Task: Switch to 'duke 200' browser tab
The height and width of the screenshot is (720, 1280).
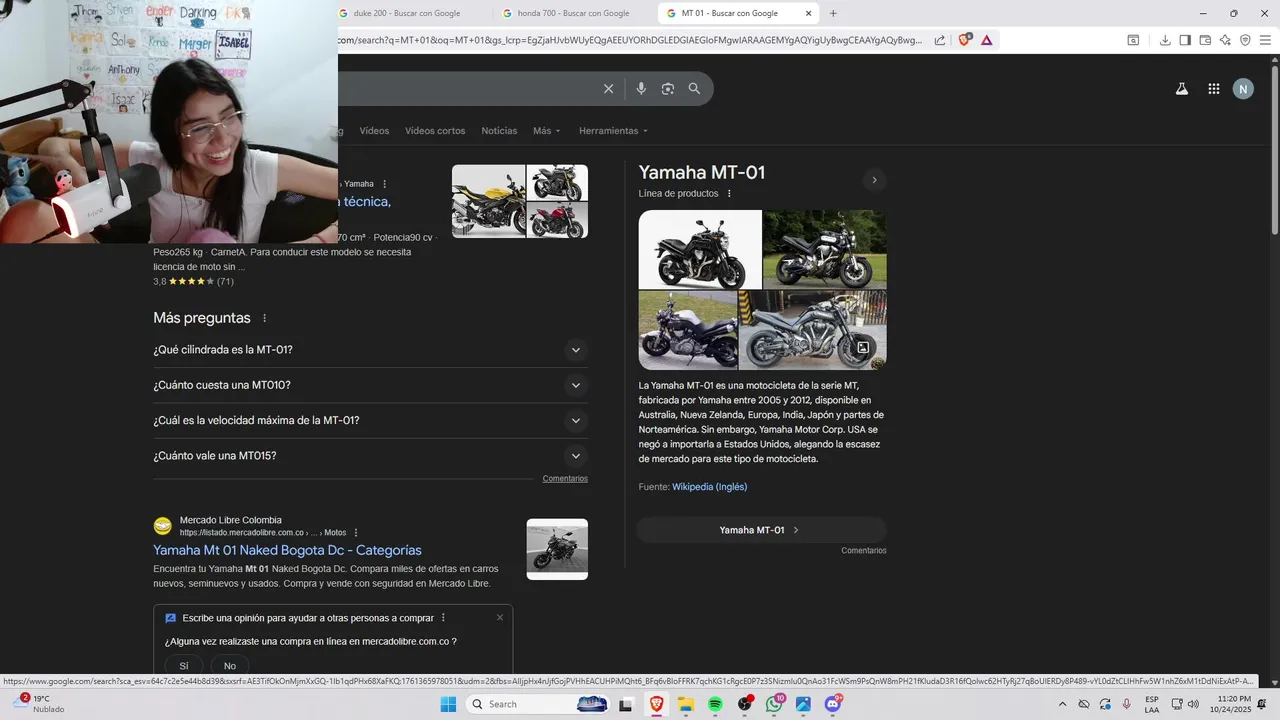Action: coord(410,13)
